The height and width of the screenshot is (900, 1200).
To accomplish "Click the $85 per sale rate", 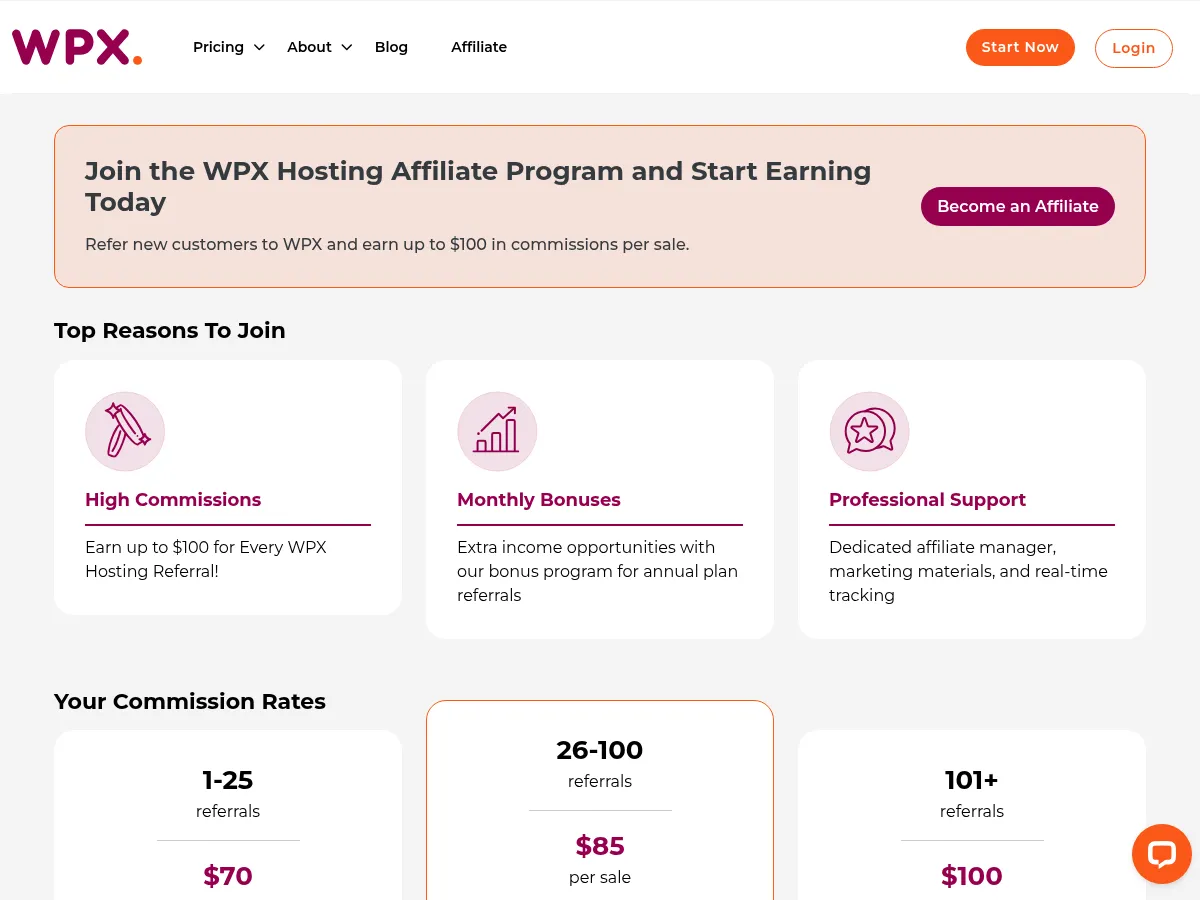I will click(x=599, y=845).
